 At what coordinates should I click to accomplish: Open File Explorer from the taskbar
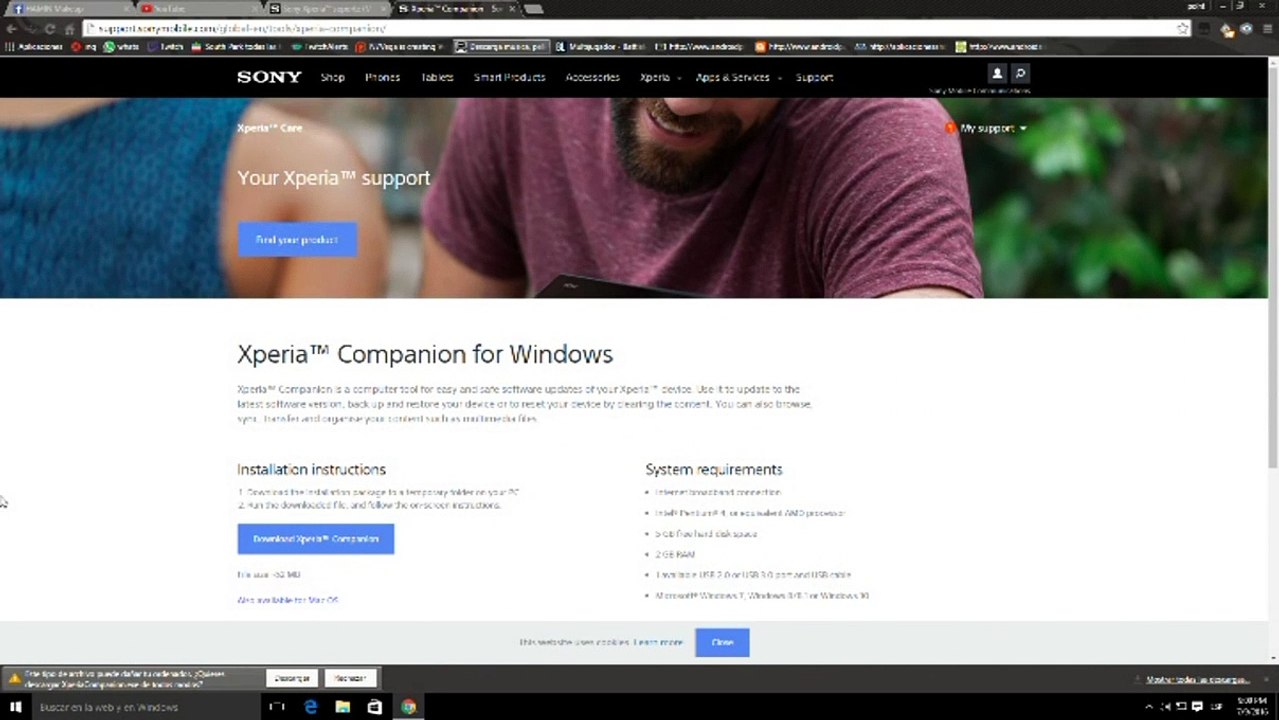tap(343, 707)
